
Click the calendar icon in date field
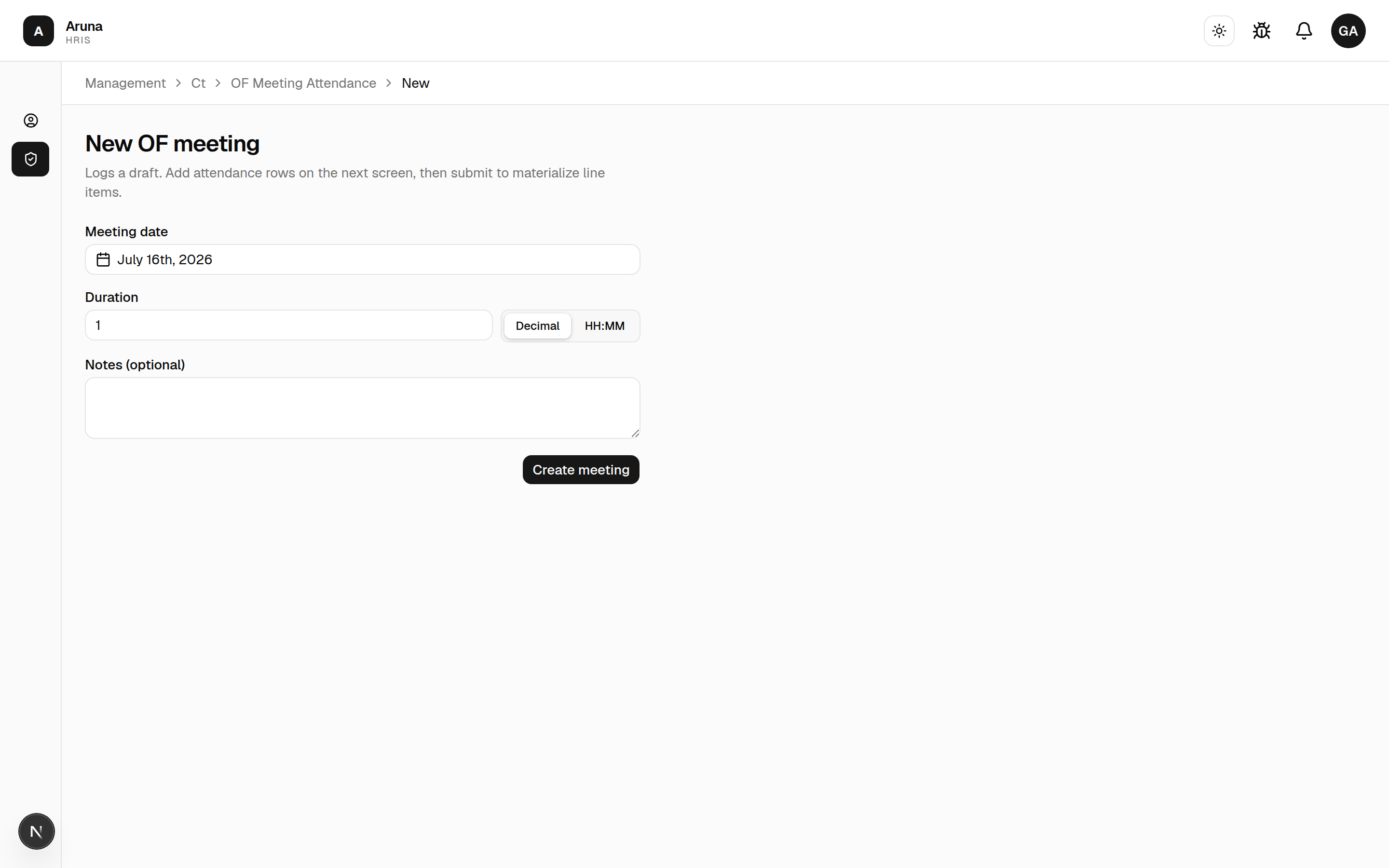(103, 259)
